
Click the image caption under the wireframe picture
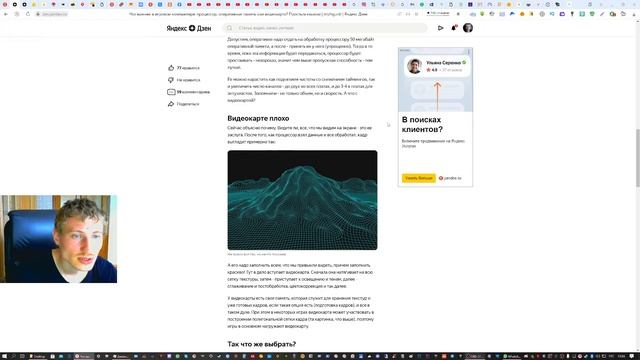tap(256, 254)
